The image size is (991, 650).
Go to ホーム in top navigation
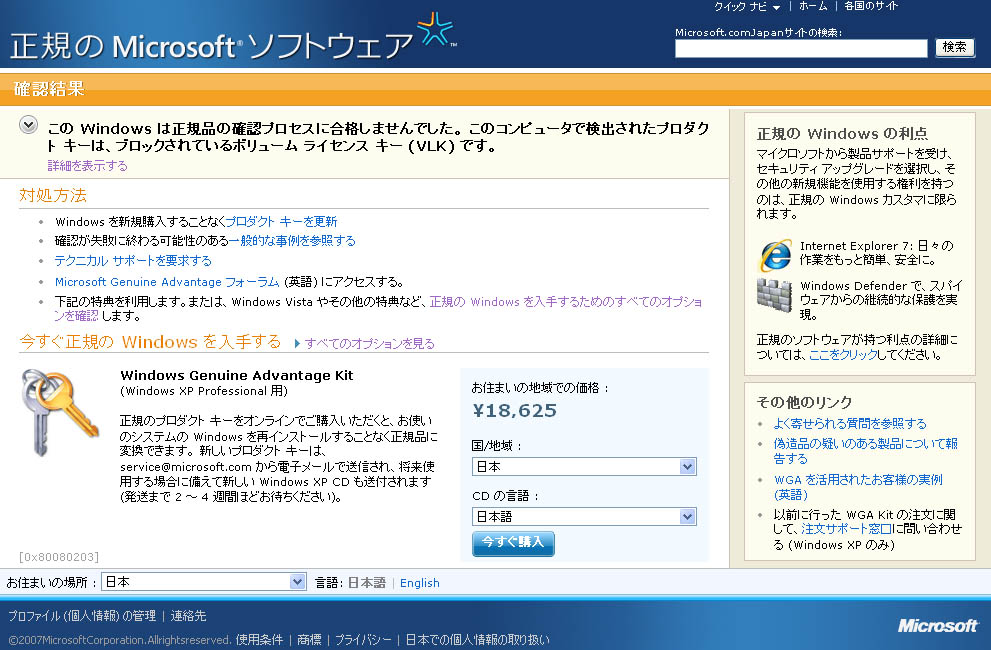click(813, 6)
